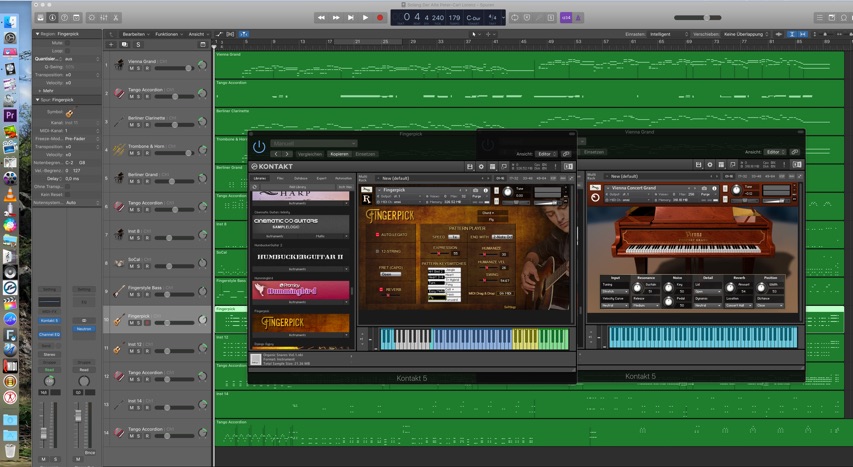Click the Rewind transport button
The height and width of the screenshot is (467, 853).
point(322,17)
